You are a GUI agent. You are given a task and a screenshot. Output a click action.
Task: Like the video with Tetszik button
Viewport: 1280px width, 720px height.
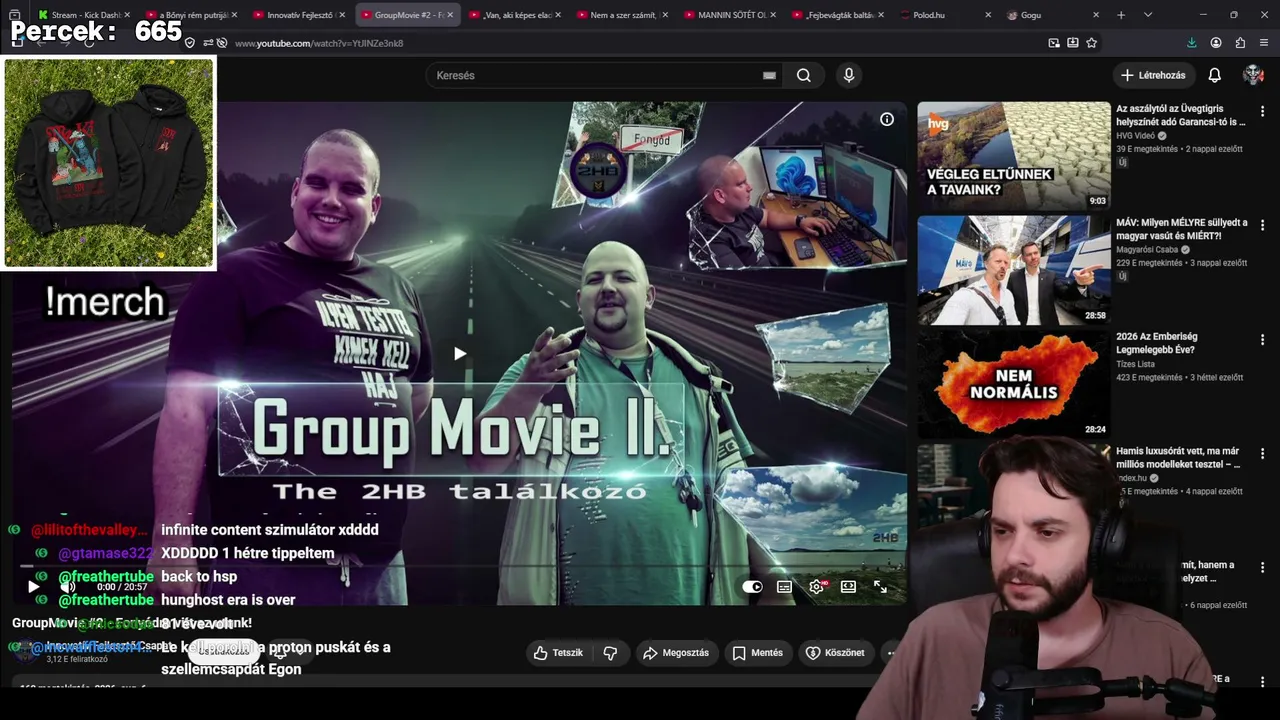point(559,653)
